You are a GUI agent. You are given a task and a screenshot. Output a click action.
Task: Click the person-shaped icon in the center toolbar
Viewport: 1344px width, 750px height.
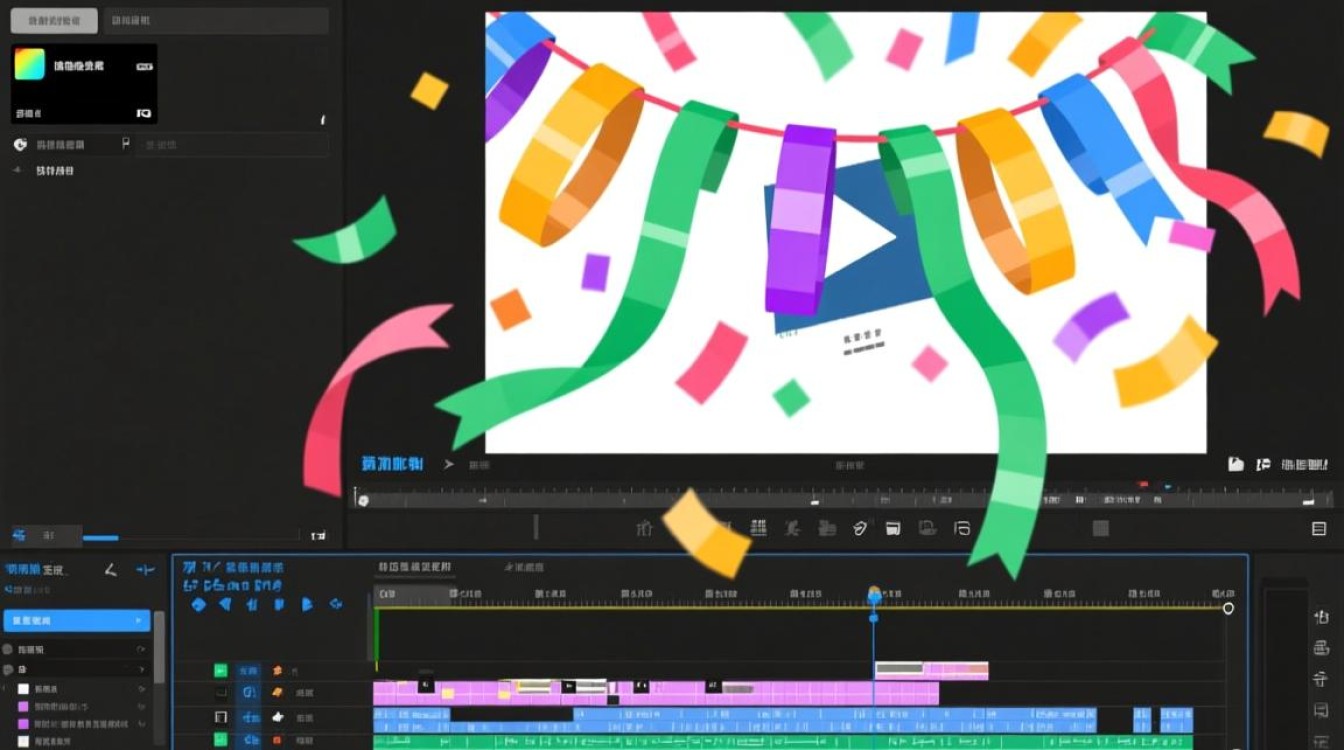click(793, 528)
